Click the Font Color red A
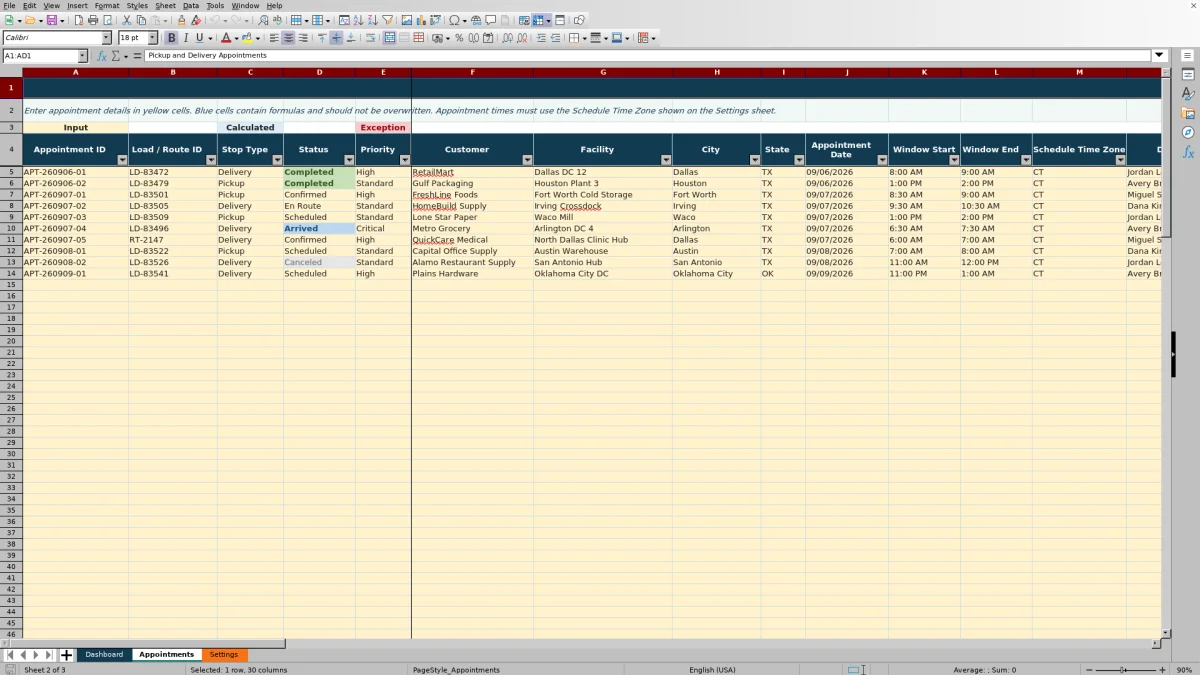1200x675 pixels. coord(226,38)
